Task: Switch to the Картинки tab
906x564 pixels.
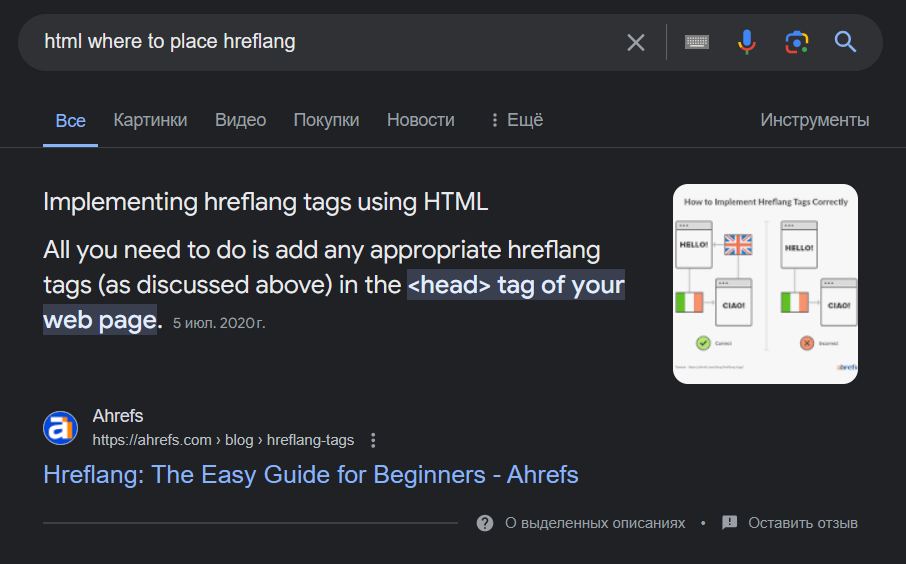Action: [x=150, y=120]
